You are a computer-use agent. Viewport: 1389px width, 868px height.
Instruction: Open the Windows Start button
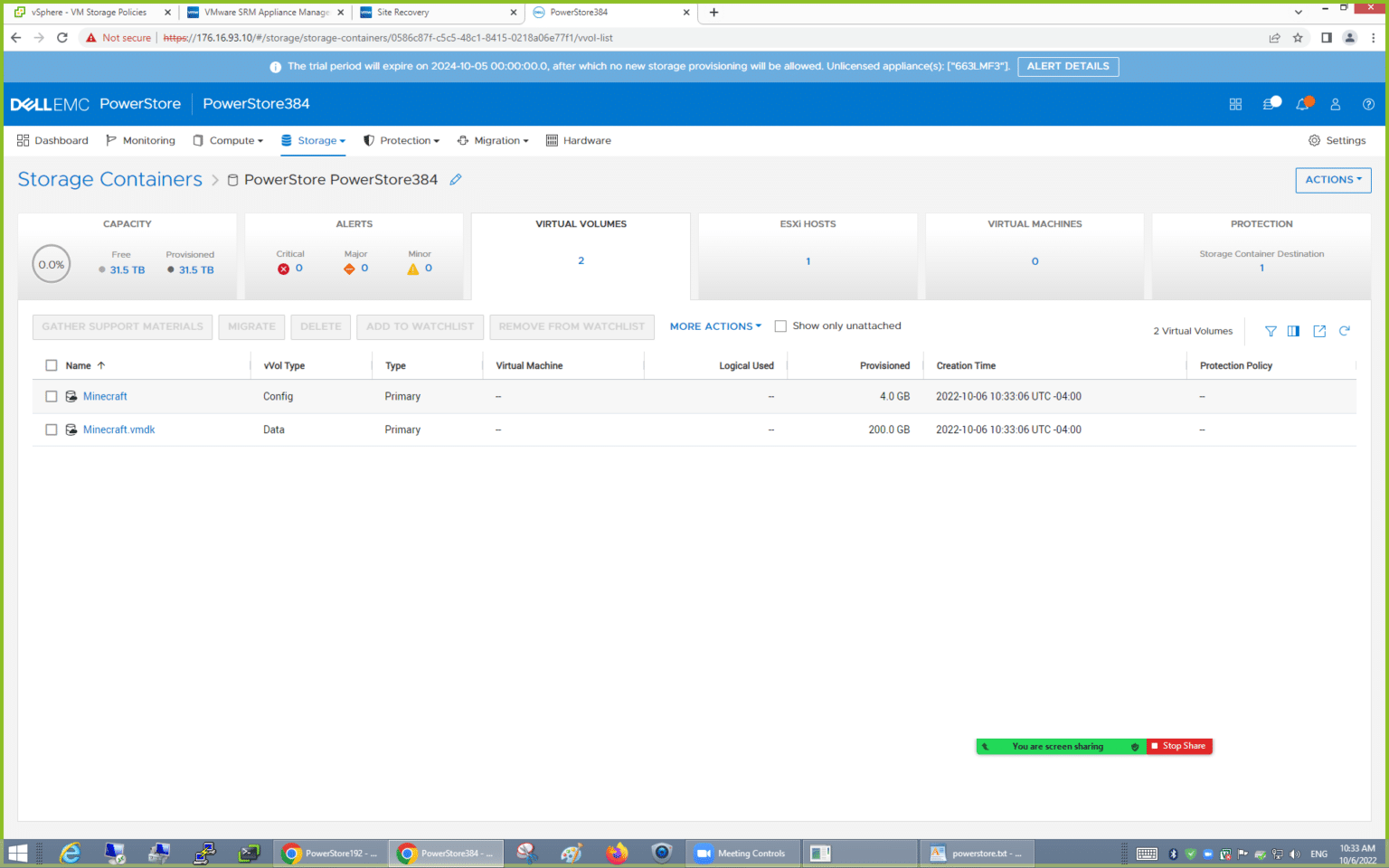(17, 853)
